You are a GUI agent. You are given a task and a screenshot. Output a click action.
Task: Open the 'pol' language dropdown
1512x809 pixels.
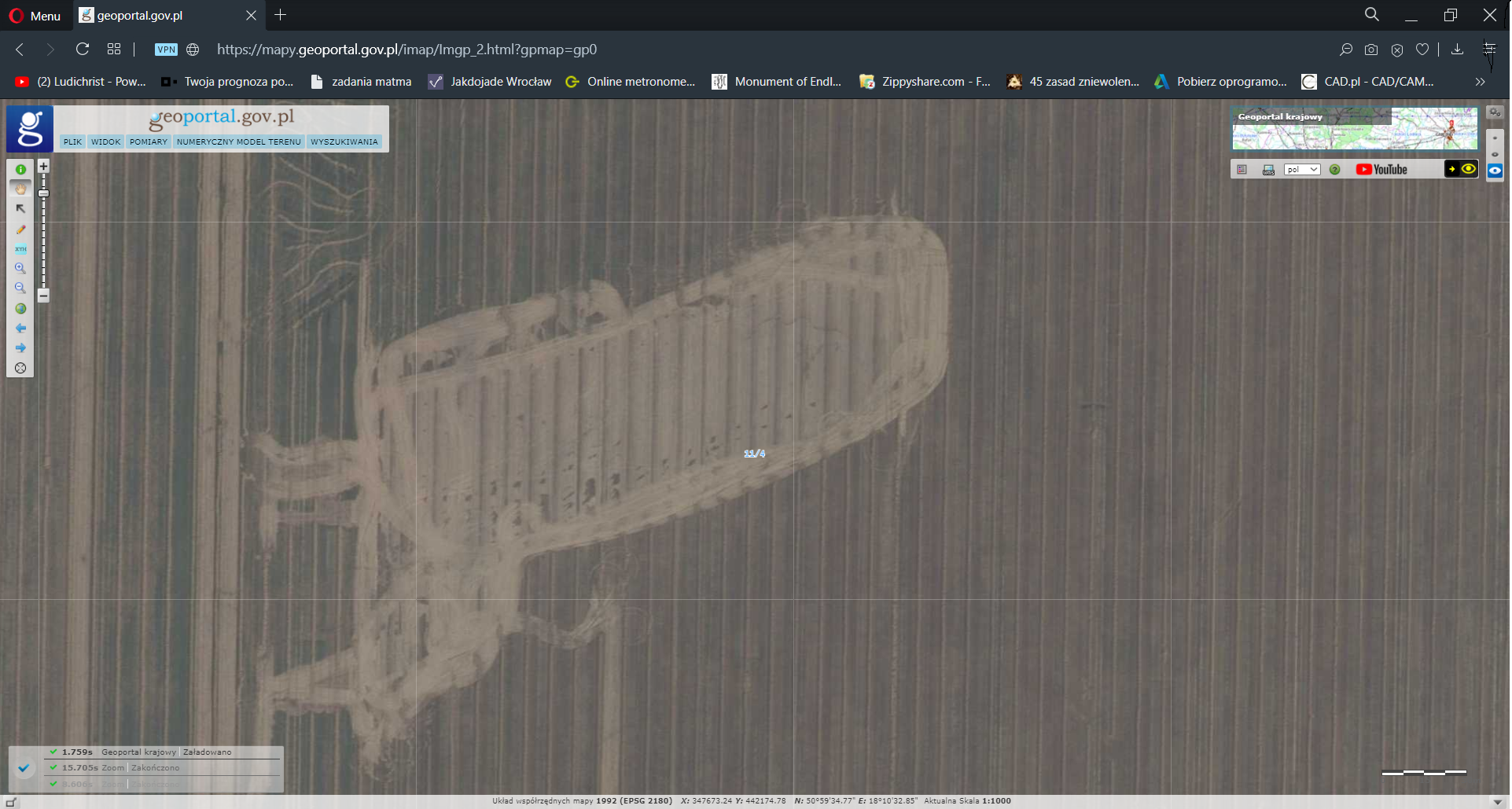[1301, 170]
